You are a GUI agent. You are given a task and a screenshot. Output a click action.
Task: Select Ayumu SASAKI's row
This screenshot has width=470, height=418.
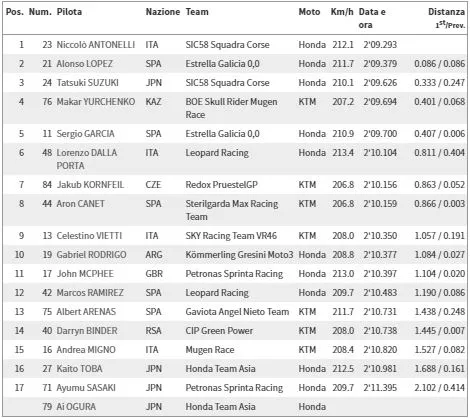coord(235,387)
